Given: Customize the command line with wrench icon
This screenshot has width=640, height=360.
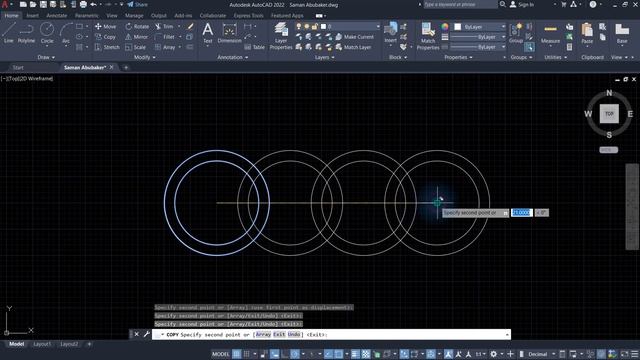Looking at the screenshot, I should 147,334.
